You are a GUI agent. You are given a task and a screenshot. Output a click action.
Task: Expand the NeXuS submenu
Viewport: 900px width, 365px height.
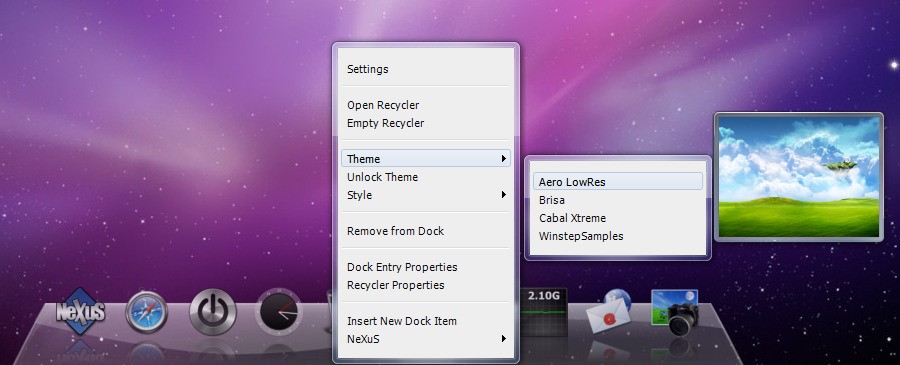coord(425,339)
